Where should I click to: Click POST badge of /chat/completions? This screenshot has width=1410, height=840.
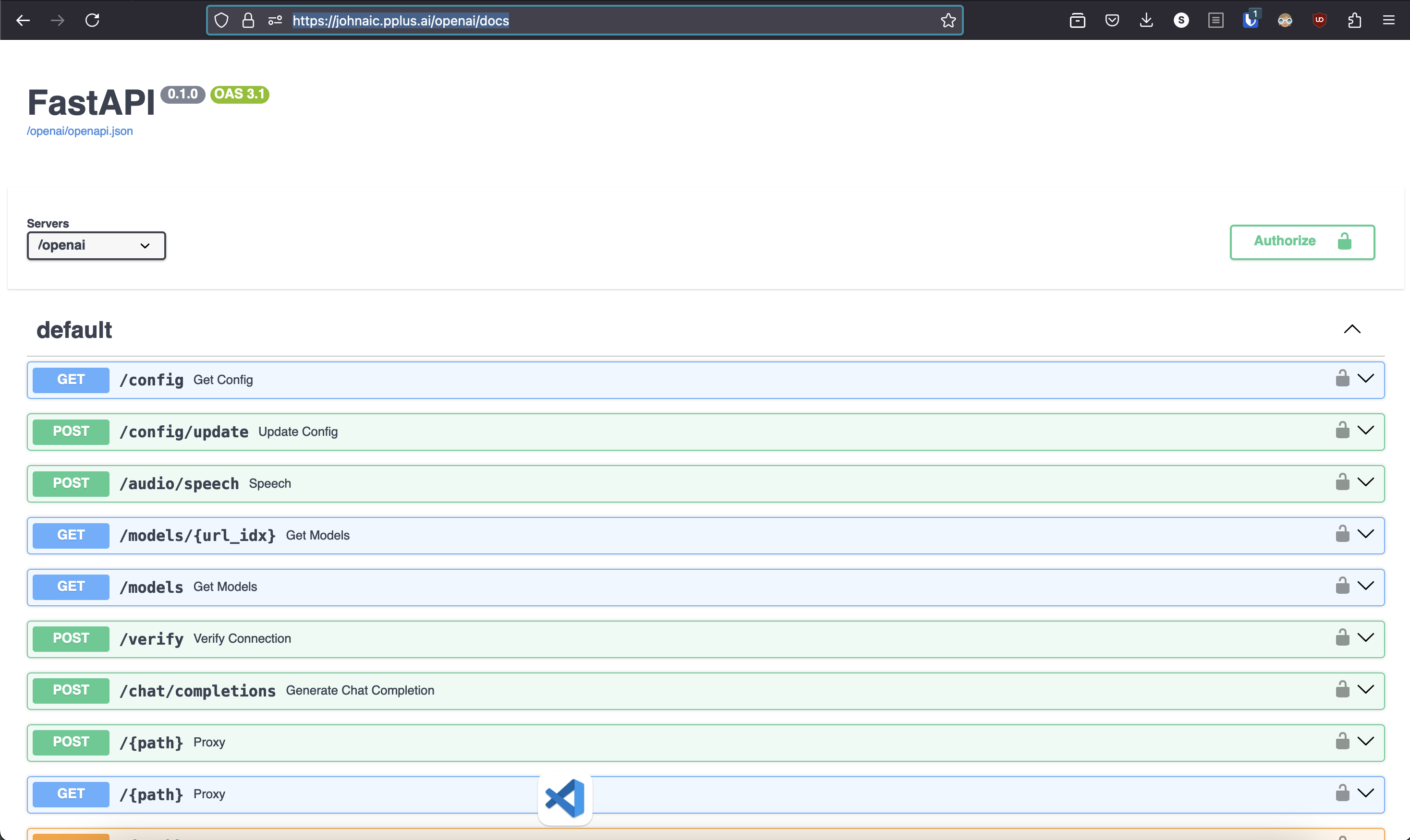point(71,691)
